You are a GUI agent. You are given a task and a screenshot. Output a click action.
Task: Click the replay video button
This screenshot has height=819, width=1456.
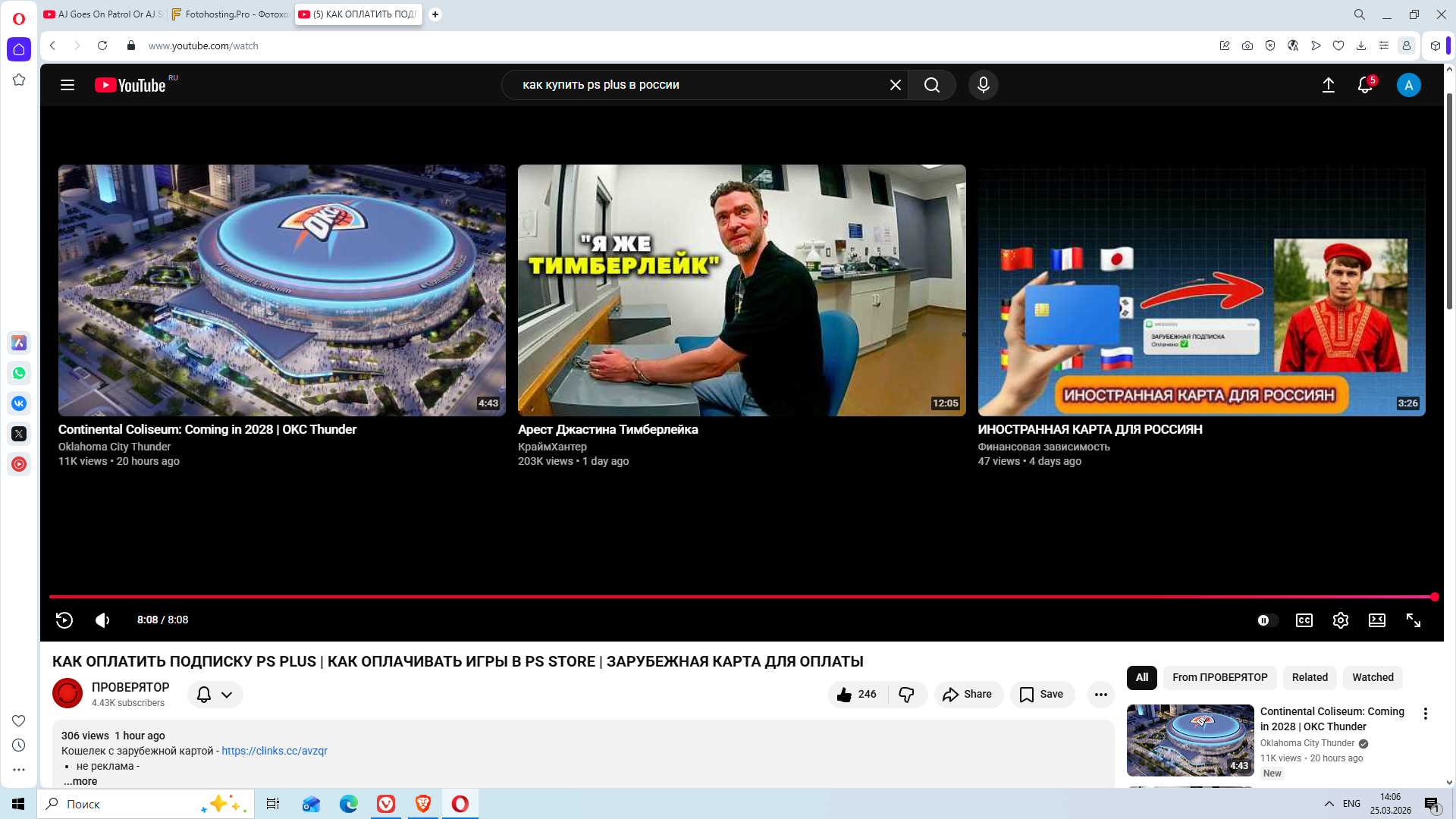pyautogui.click(x=64, y=620)
